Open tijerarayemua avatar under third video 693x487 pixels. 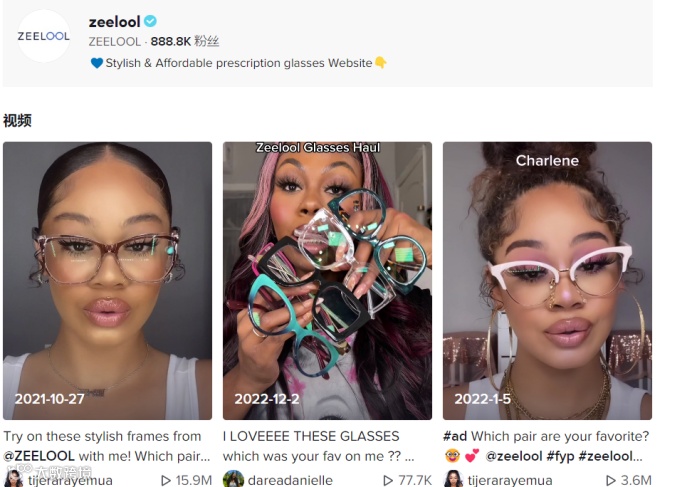coord(453,479)
